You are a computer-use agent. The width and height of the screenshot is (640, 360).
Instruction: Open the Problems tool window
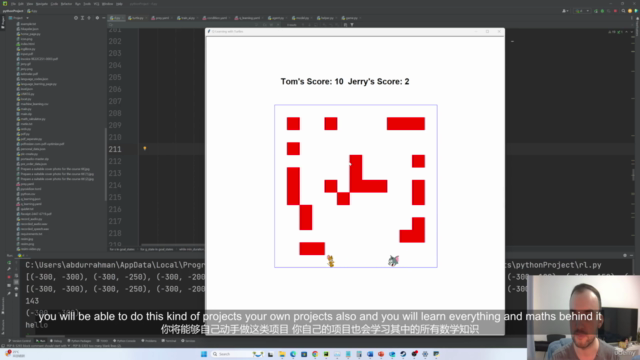149,341
